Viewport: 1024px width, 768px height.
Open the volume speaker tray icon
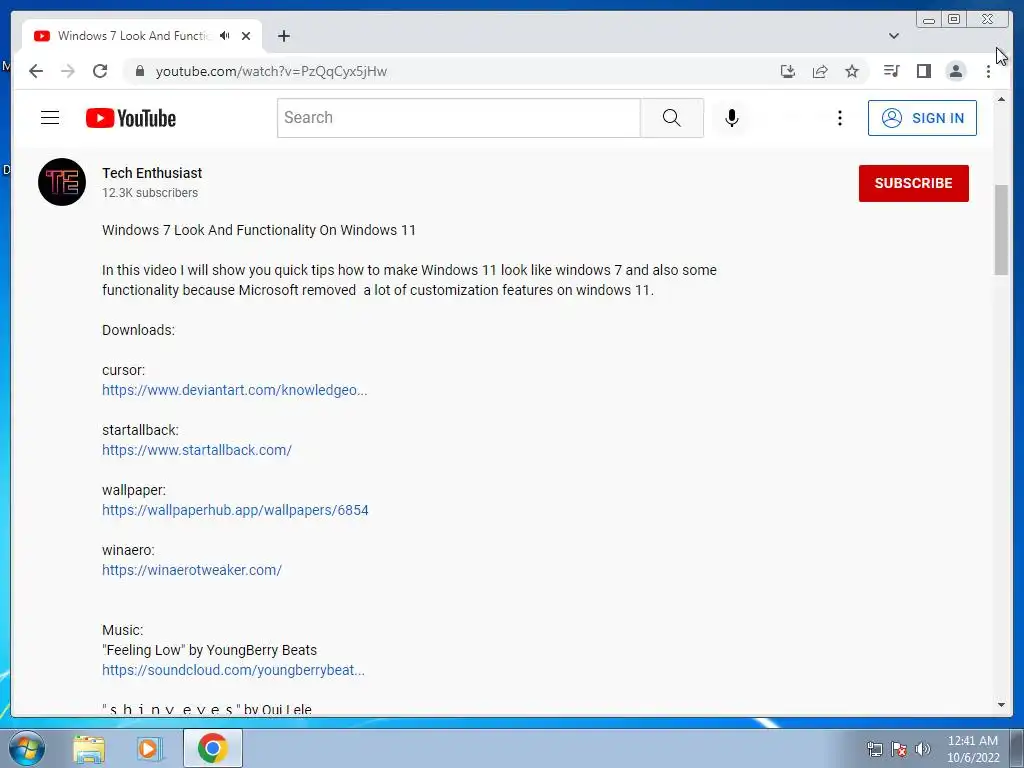pyautogui.click(x=923, y=749)
